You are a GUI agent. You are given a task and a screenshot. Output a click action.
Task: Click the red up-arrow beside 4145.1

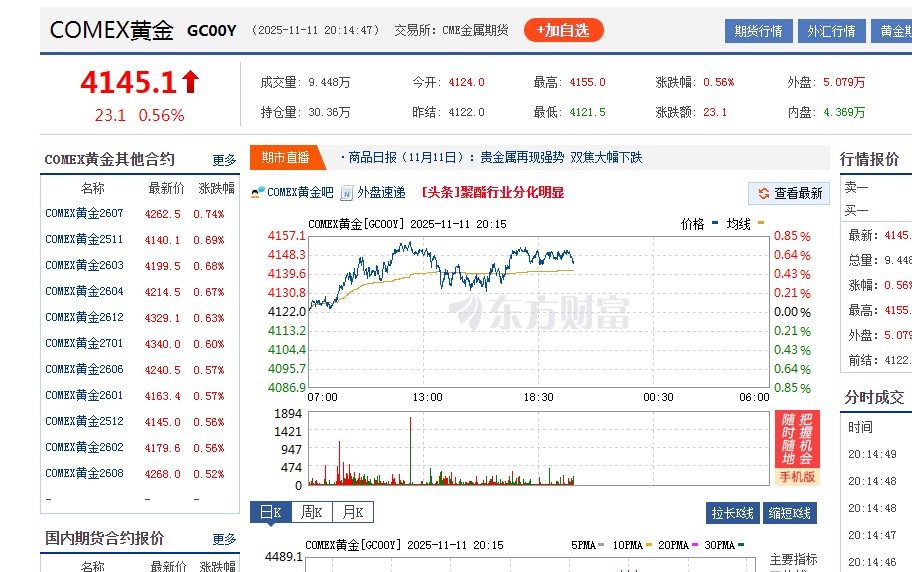tap(190, 82)
